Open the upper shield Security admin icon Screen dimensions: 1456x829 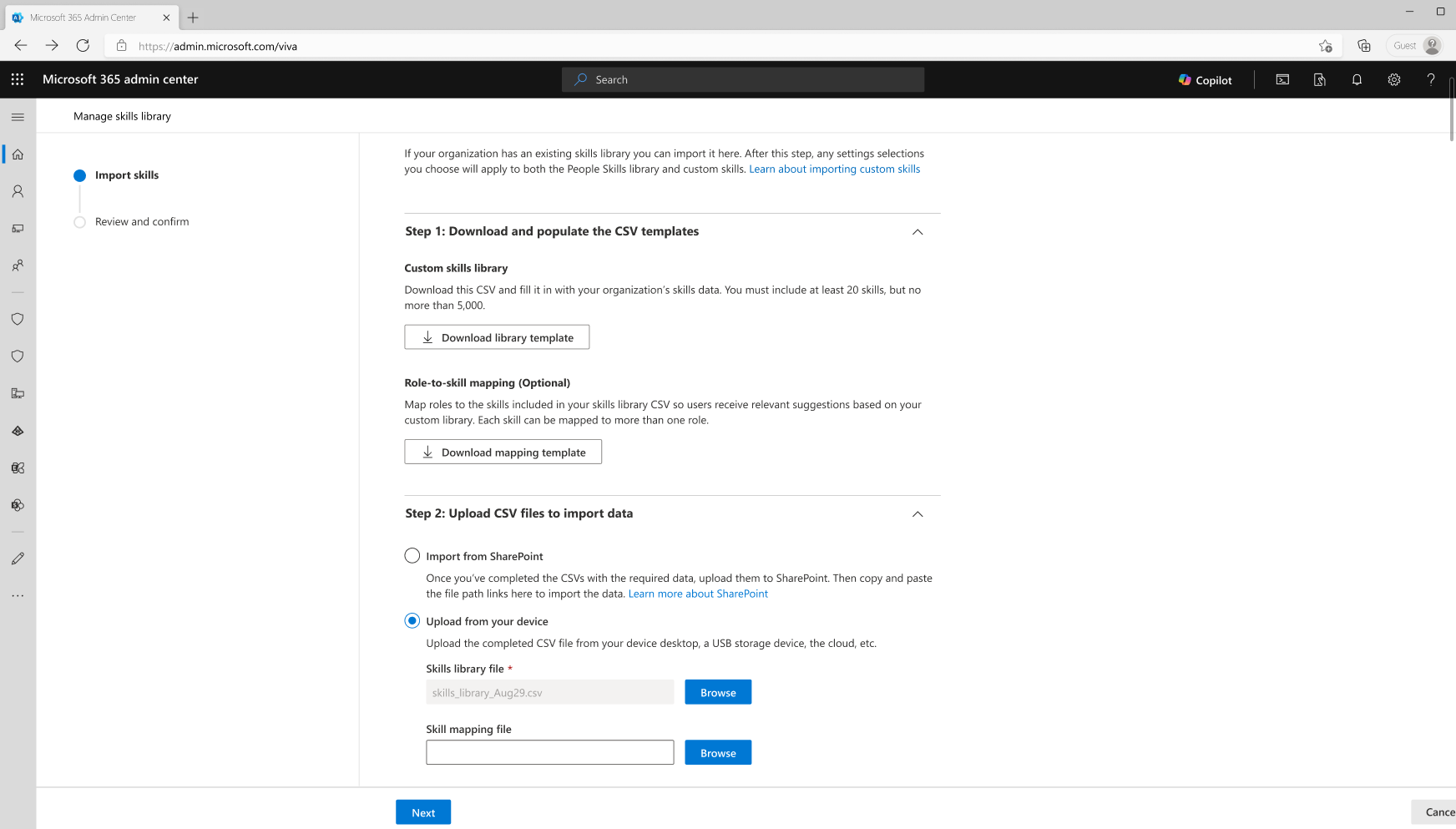[18, 319]
